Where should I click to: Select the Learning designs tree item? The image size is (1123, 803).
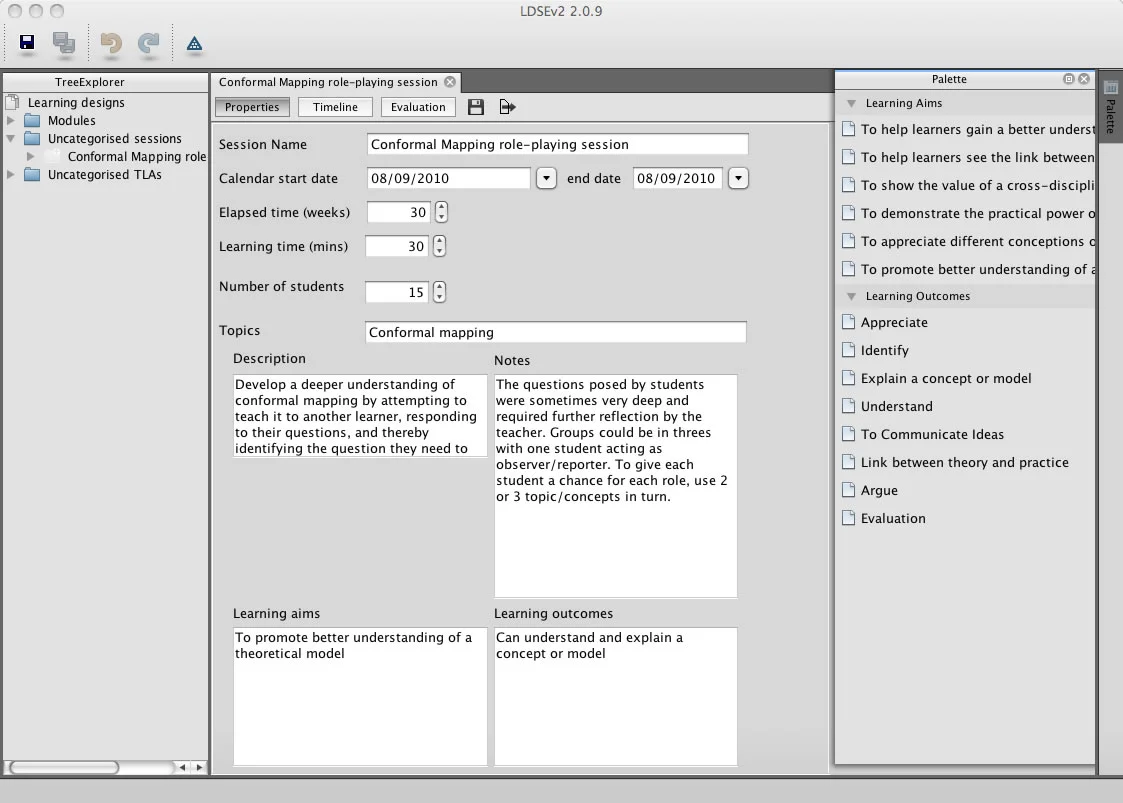(x=76, y=102)
